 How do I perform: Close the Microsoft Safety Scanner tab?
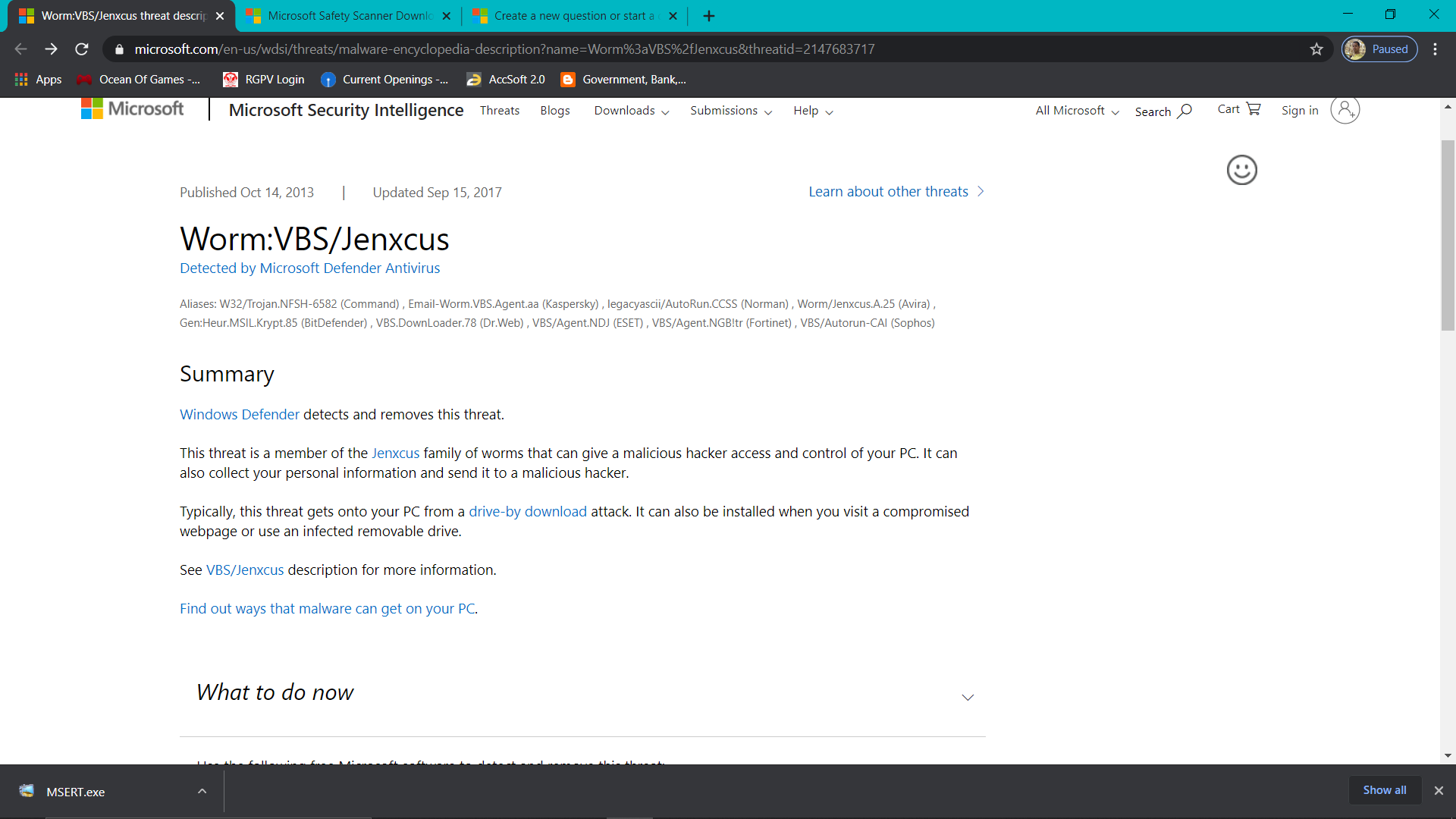tap(447, 16)
